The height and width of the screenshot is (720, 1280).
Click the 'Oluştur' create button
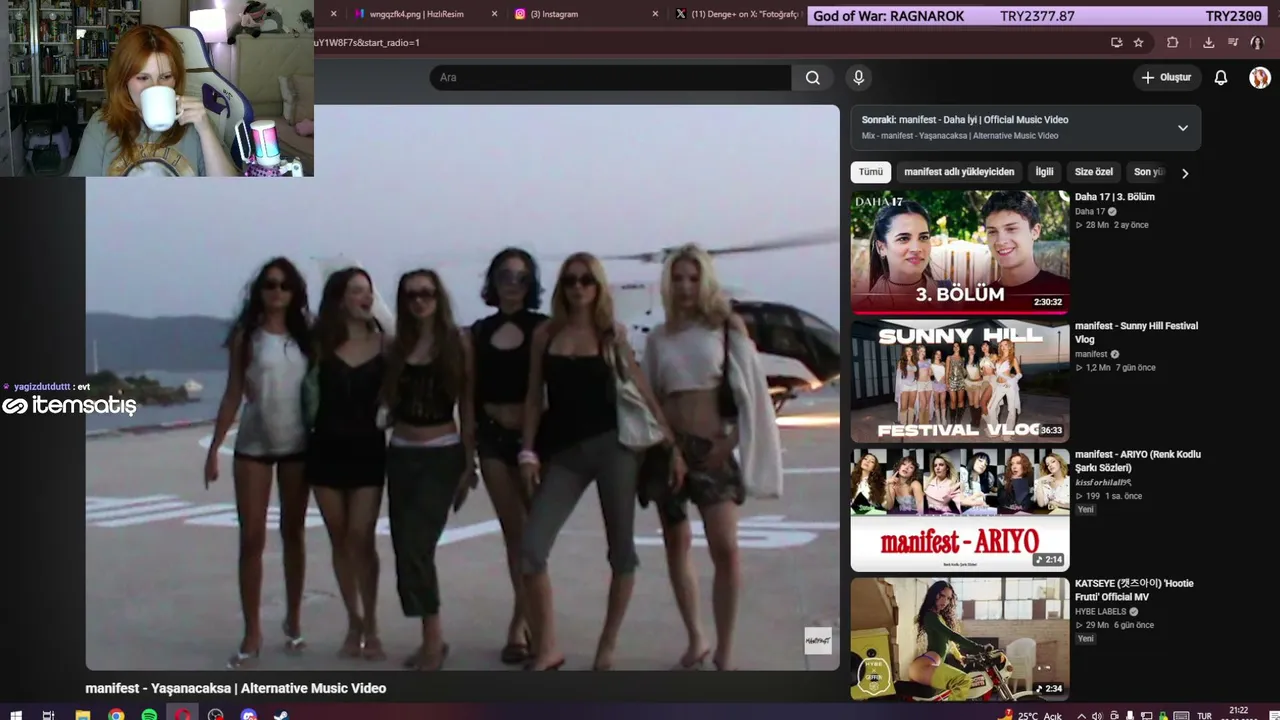coord(1166,78)
